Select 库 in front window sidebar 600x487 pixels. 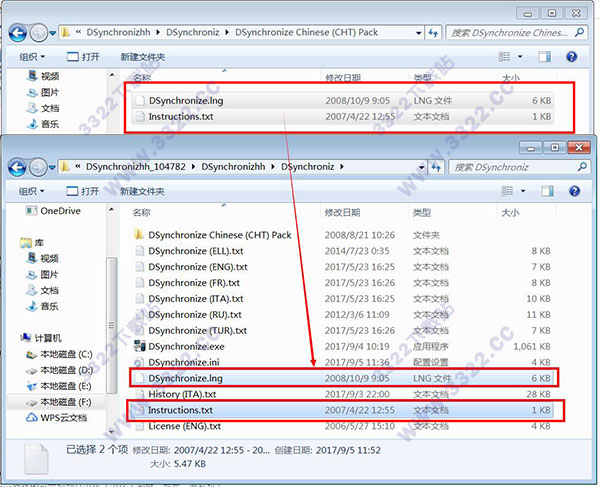tap(32, 243)
